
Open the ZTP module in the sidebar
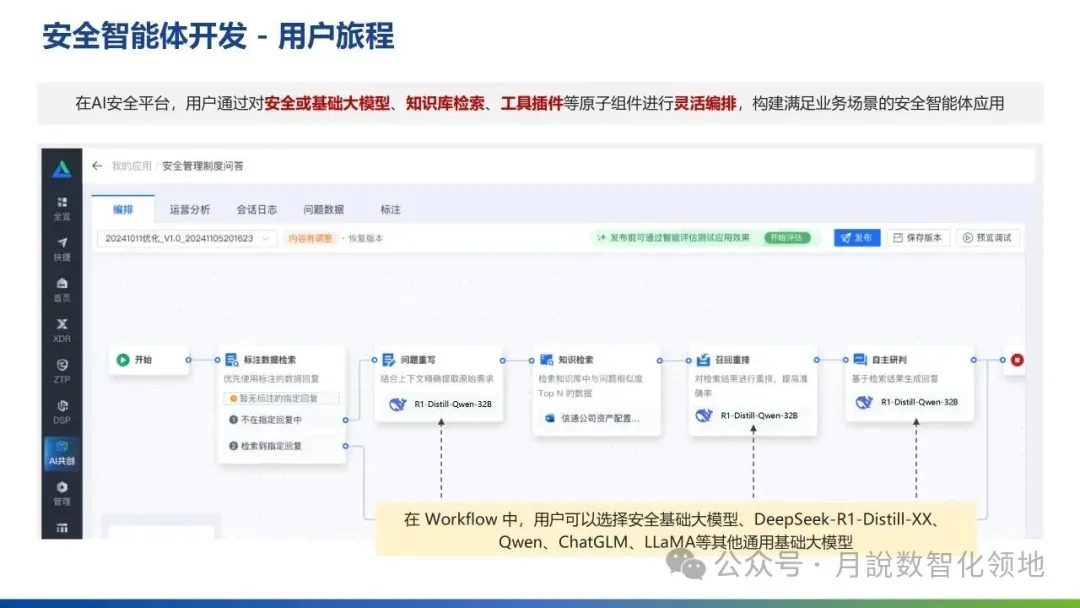(62, 370)
